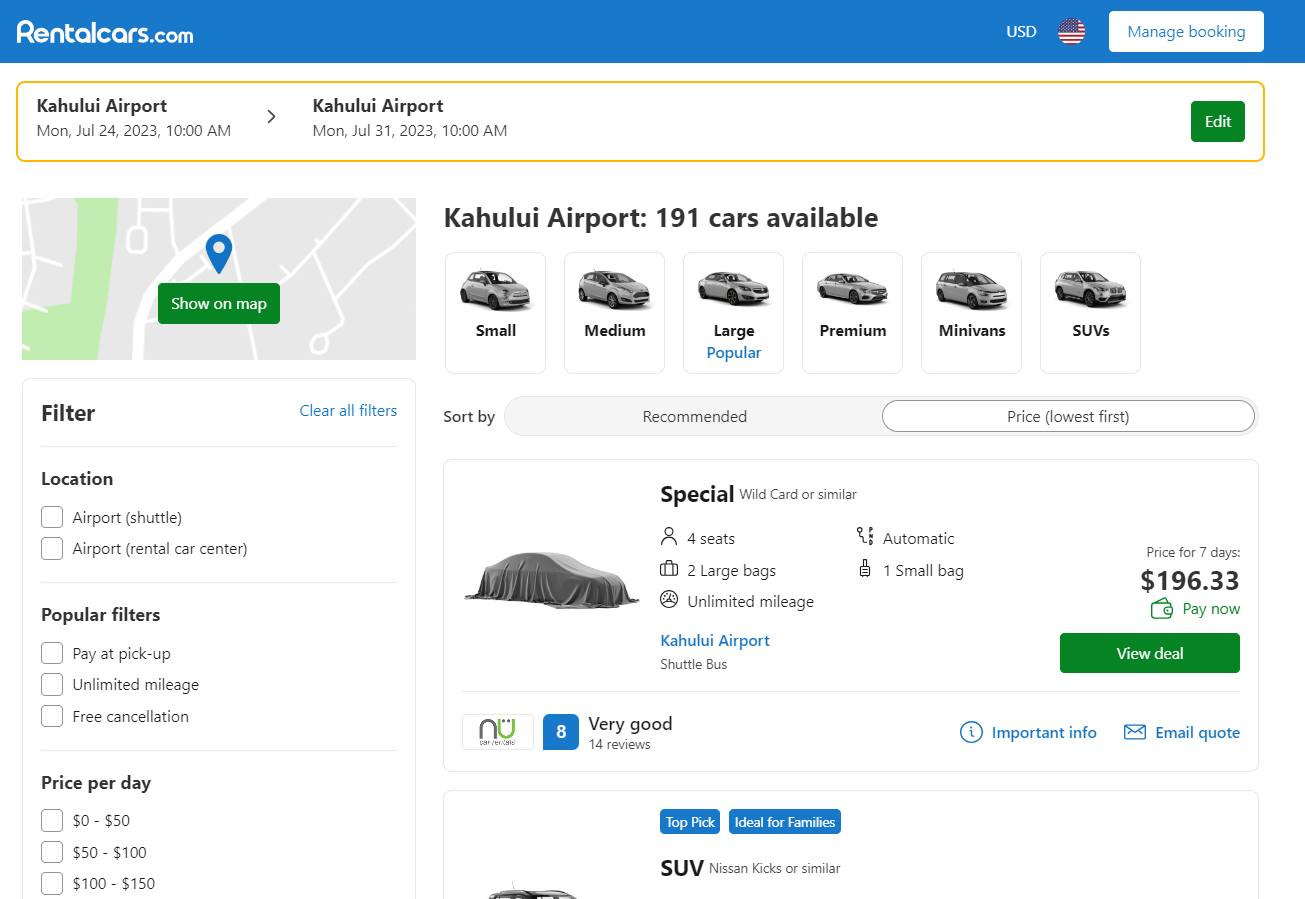The image size is (1305, 899).
Task: Click the Top Pick badge
Action: 690,822
